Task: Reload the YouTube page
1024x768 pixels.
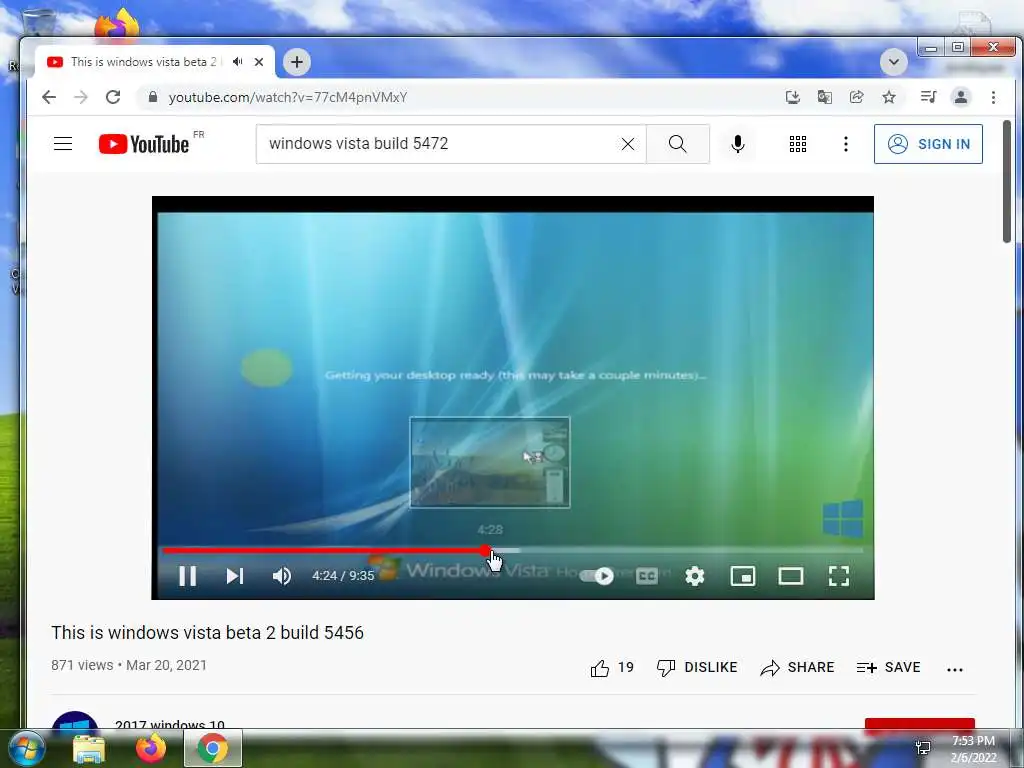Action: [x=113, y=97]
